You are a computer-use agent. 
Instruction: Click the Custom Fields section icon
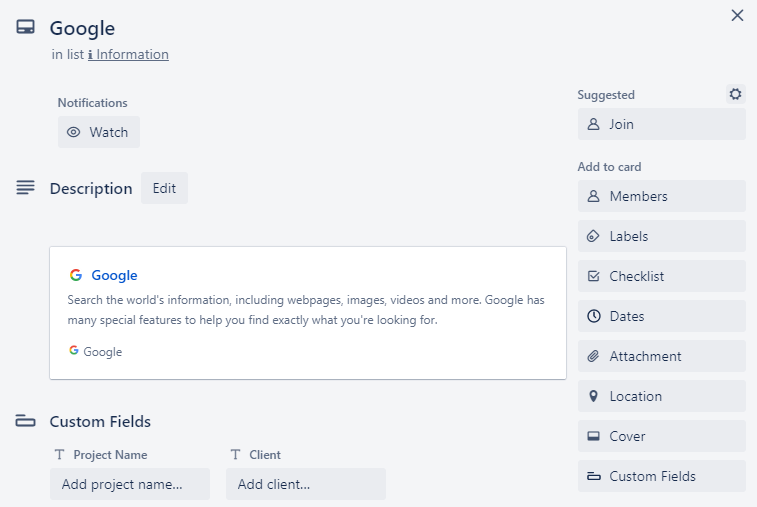click(x=26, y=421)
